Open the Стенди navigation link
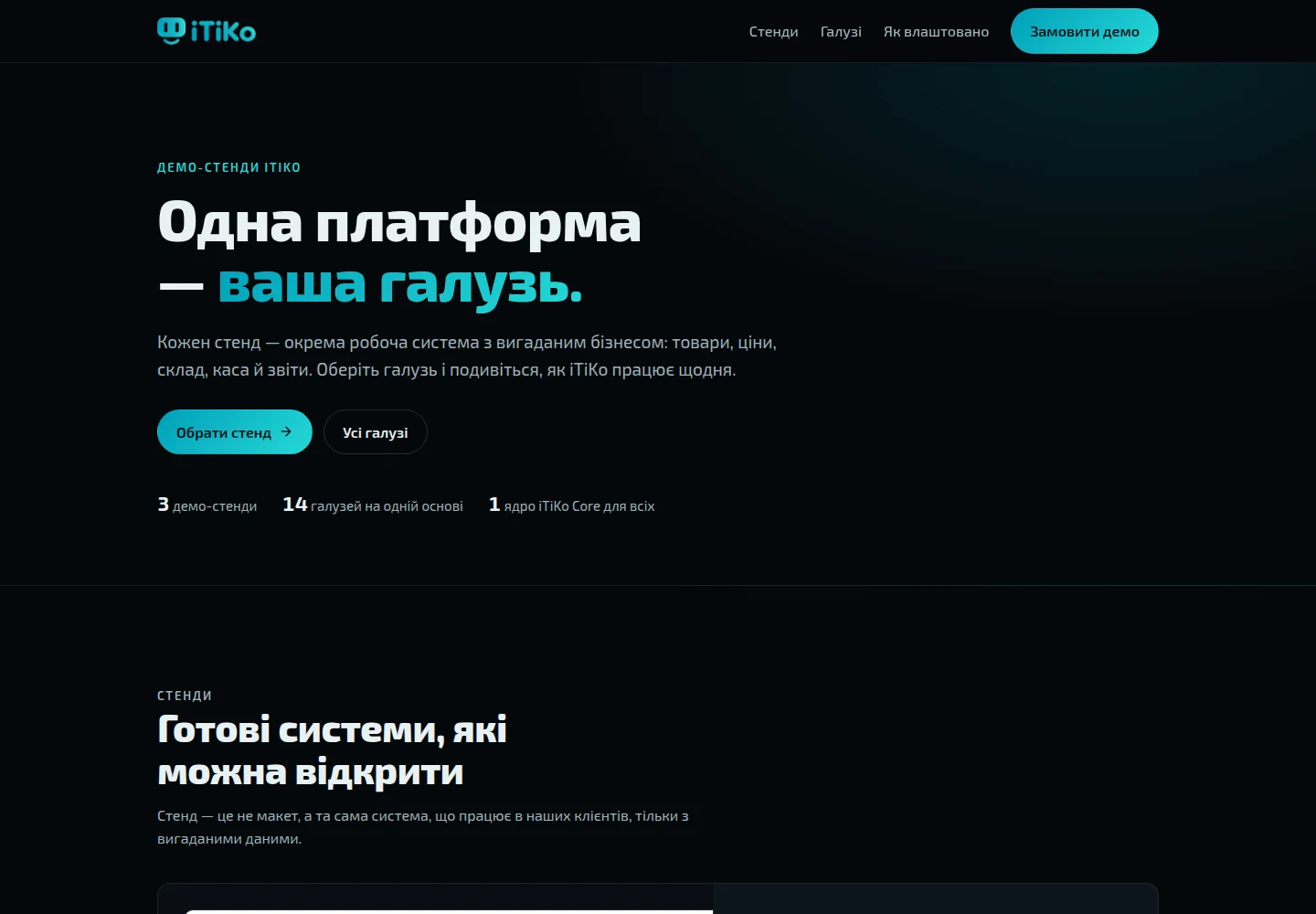Viewport: 1316px width, 914px height. point(773,31)
